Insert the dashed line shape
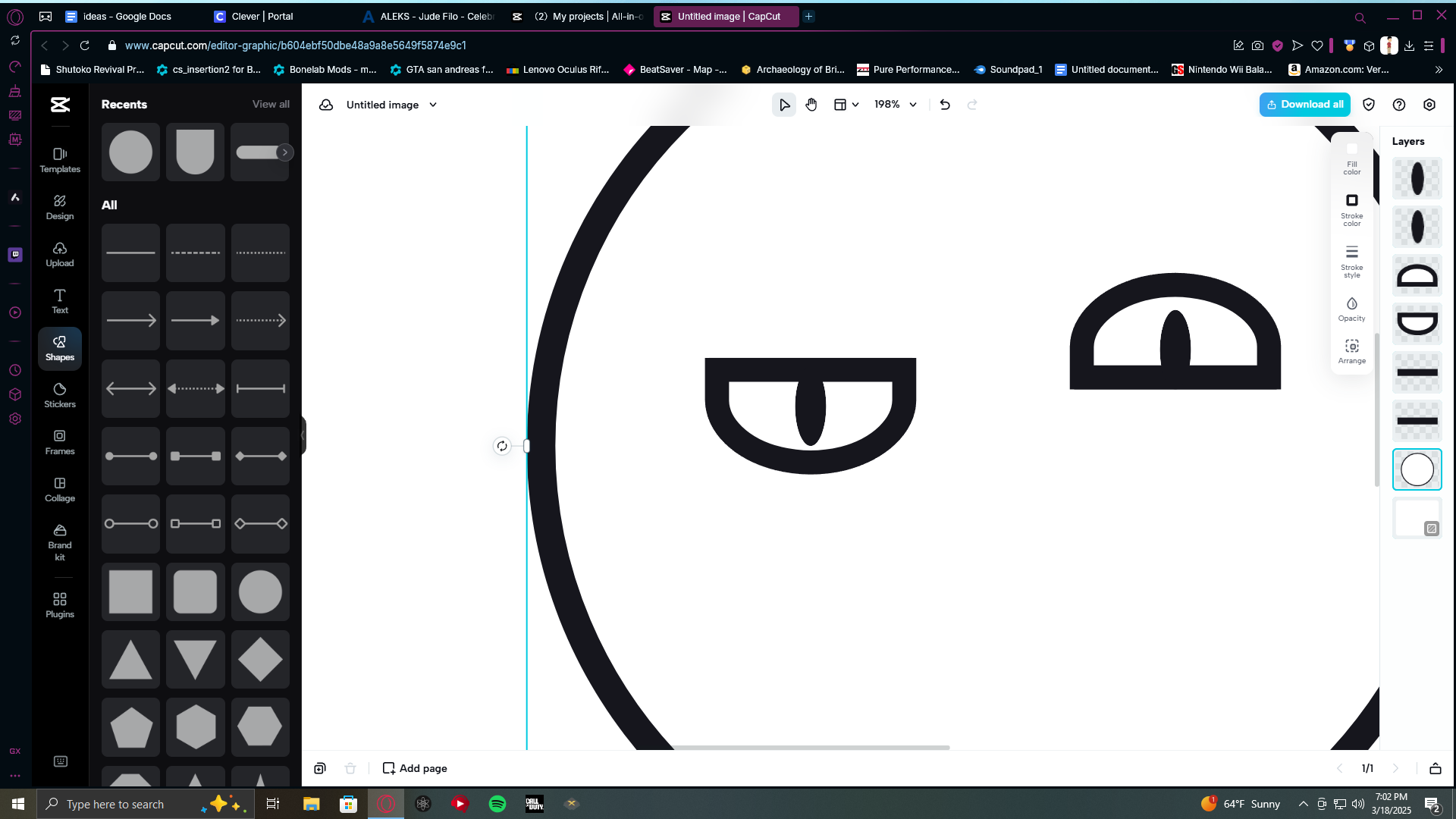1456x819 pixels. (x=196, y=253)
